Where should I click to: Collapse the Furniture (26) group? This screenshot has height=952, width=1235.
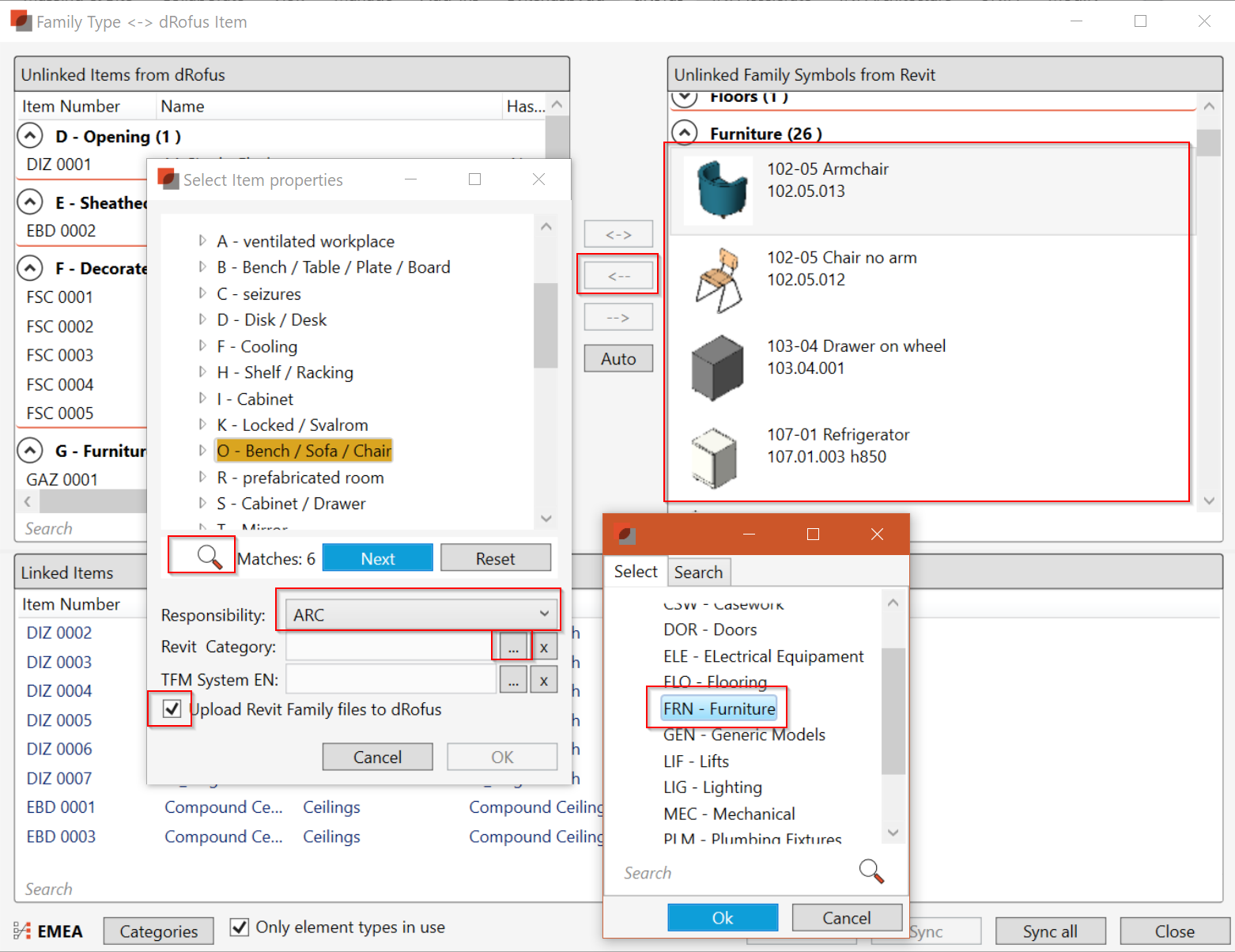pyautogui.click(x=685, y=133)
